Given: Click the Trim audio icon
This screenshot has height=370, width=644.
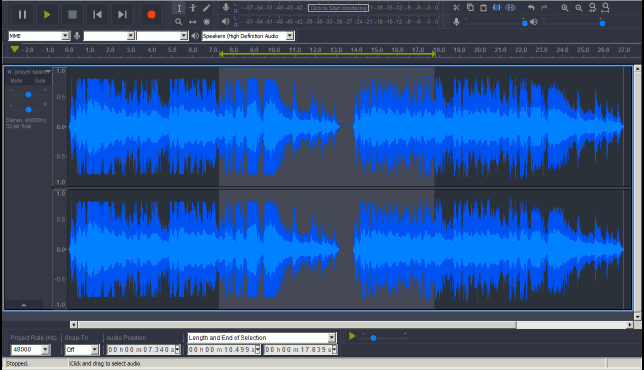Looking at the screenshot, I should (x=497, y=8).
